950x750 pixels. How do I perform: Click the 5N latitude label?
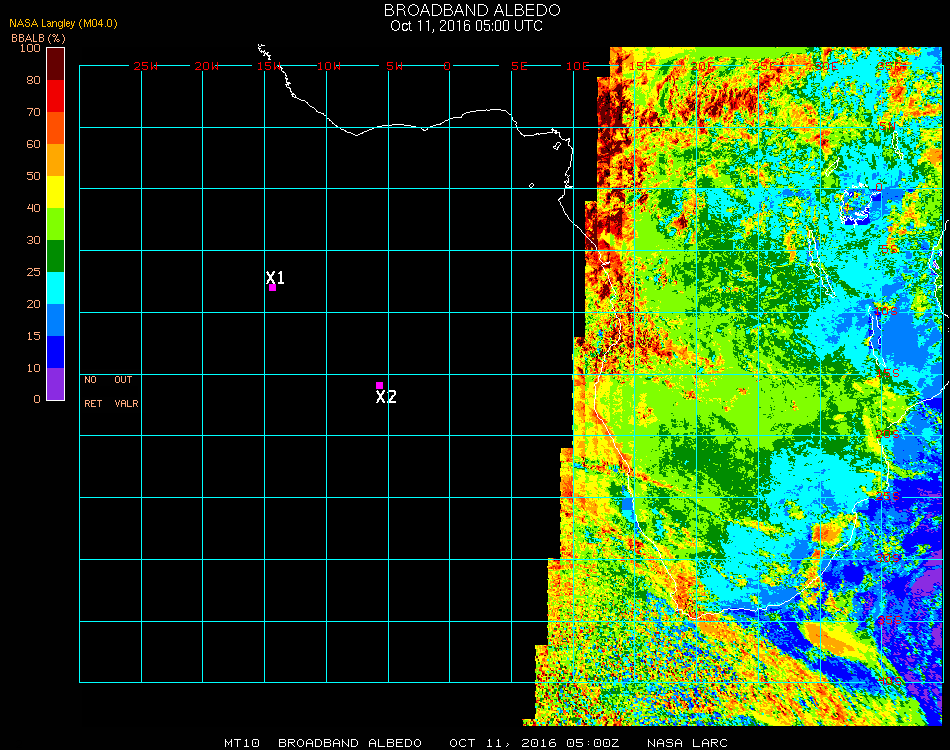click(x=887, y=126)
